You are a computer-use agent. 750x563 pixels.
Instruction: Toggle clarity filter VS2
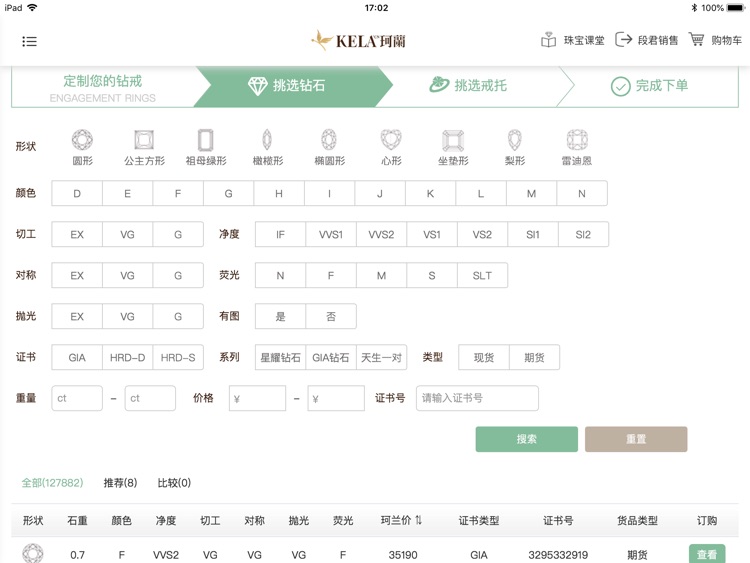click(482, 234)
